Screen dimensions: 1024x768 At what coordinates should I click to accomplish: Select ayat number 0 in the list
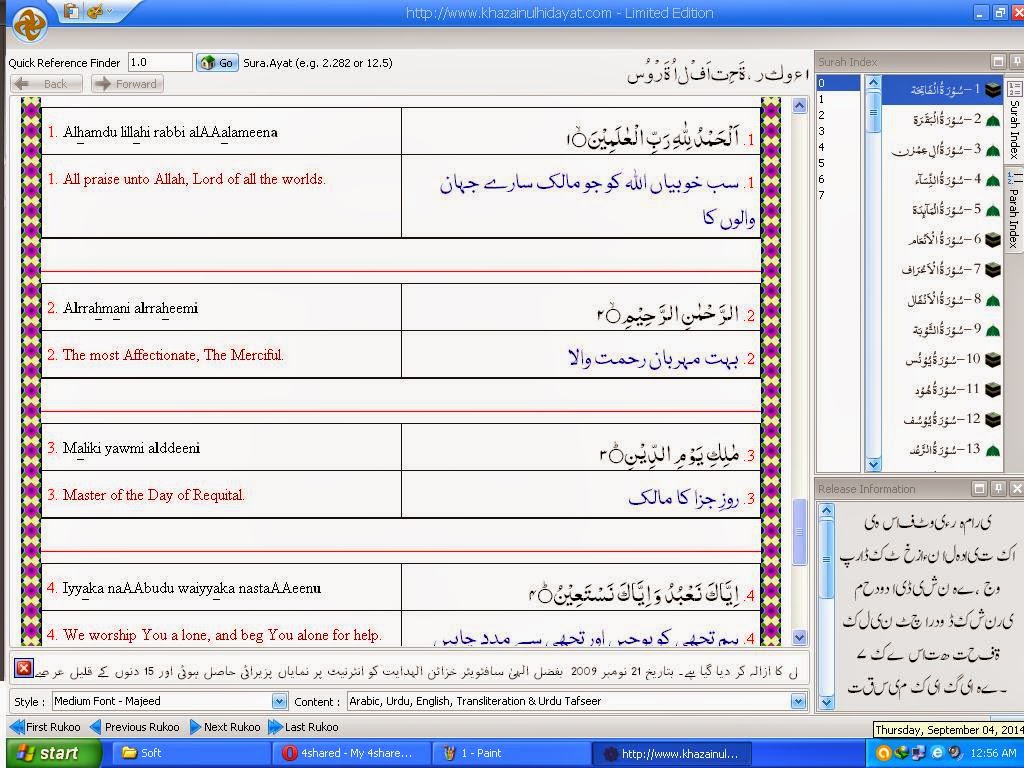pyautogui.click(x=838, y=83)
